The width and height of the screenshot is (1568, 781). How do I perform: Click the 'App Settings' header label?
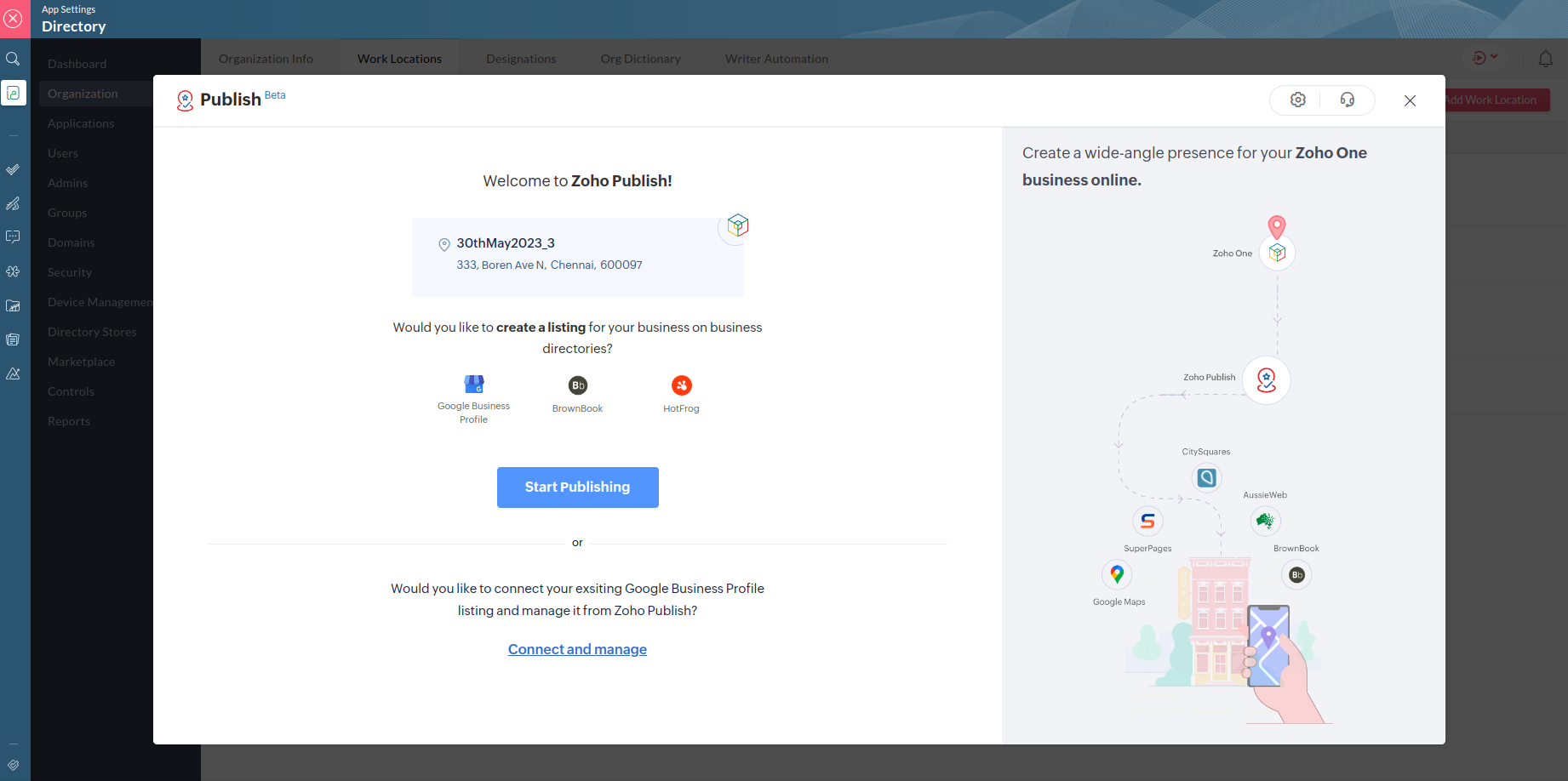point(69,9)
